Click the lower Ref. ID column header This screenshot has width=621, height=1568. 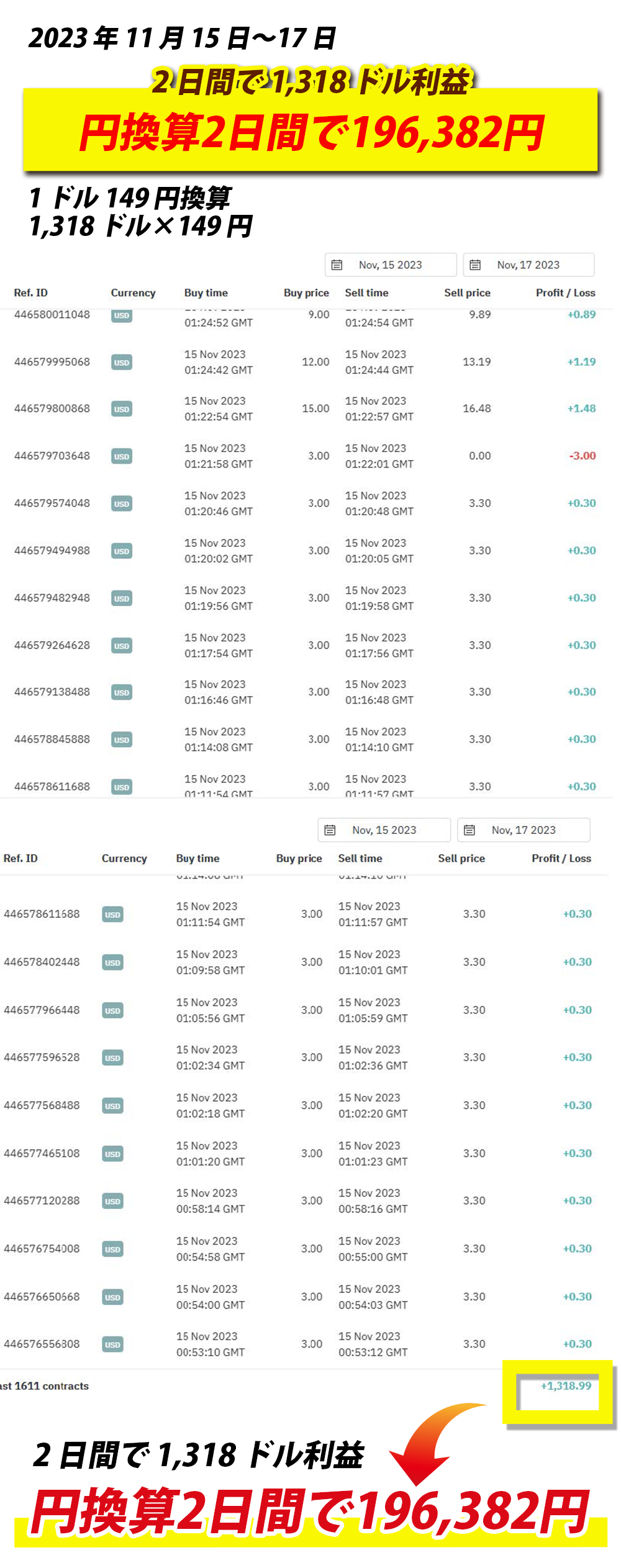point(20,858)
